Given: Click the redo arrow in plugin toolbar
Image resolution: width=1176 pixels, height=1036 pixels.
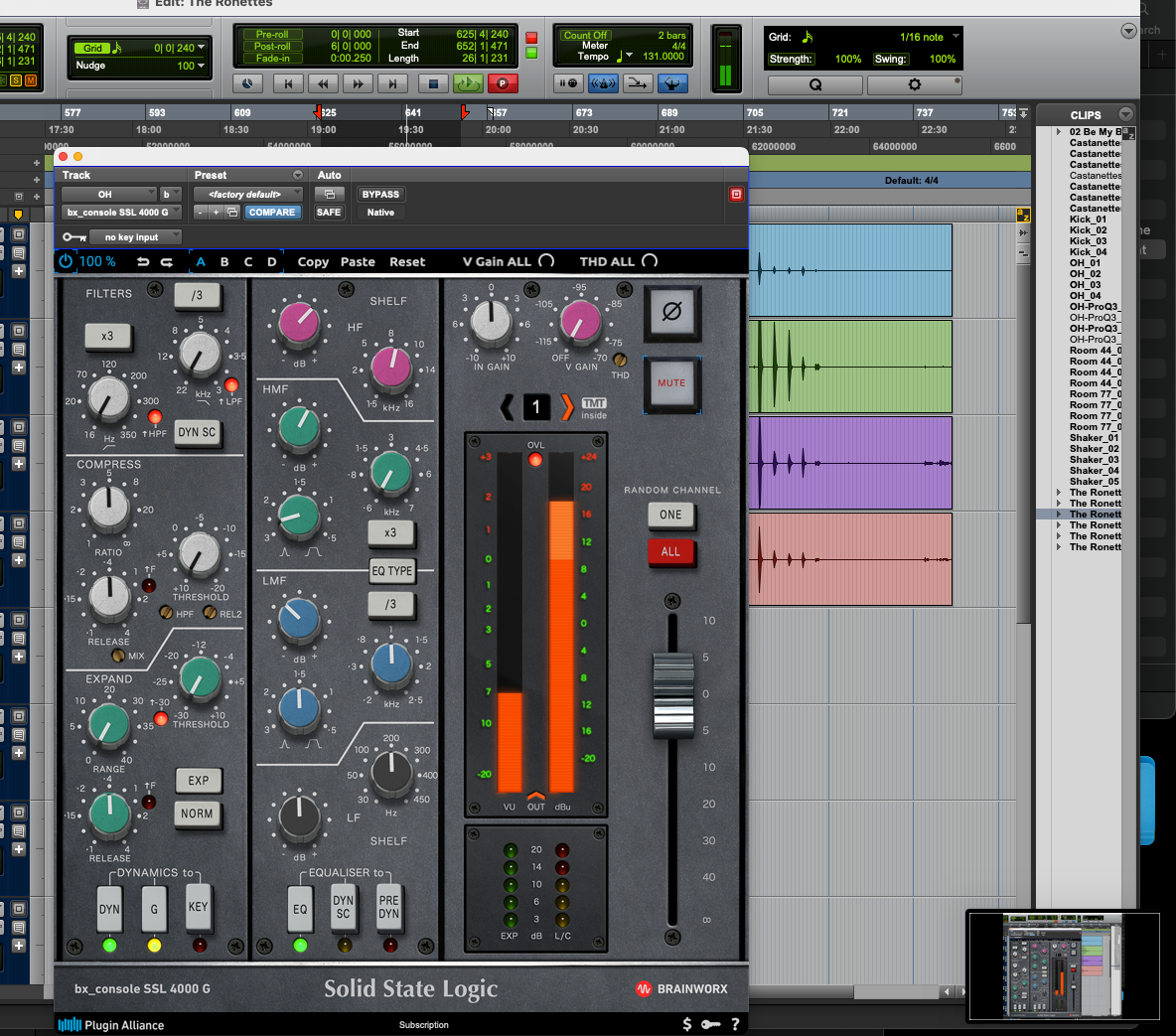Looking at the screenshot, I should (167, 262).
